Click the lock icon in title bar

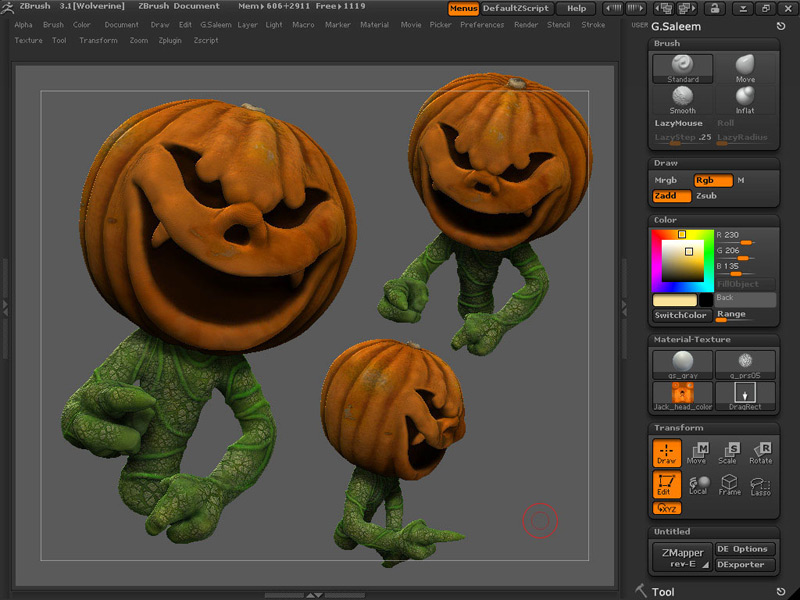(715, 8)
